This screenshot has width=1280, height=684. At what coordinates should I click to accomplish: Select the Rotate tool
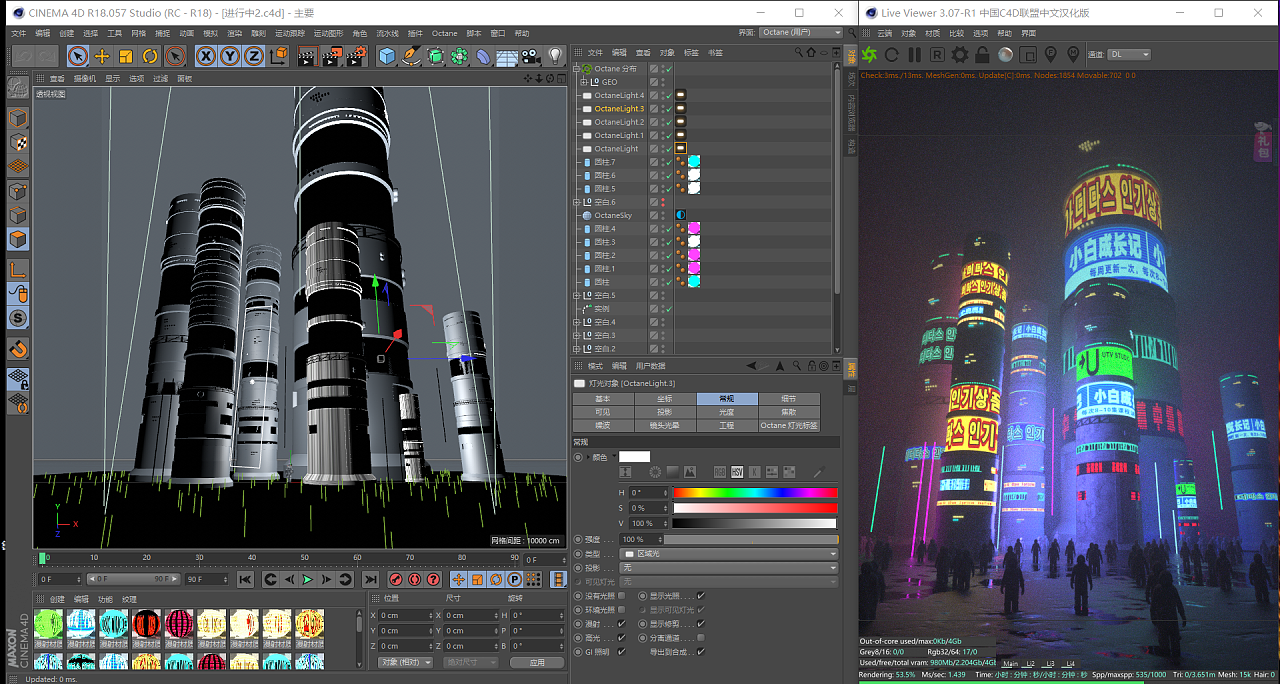click(x=150, y=56)
